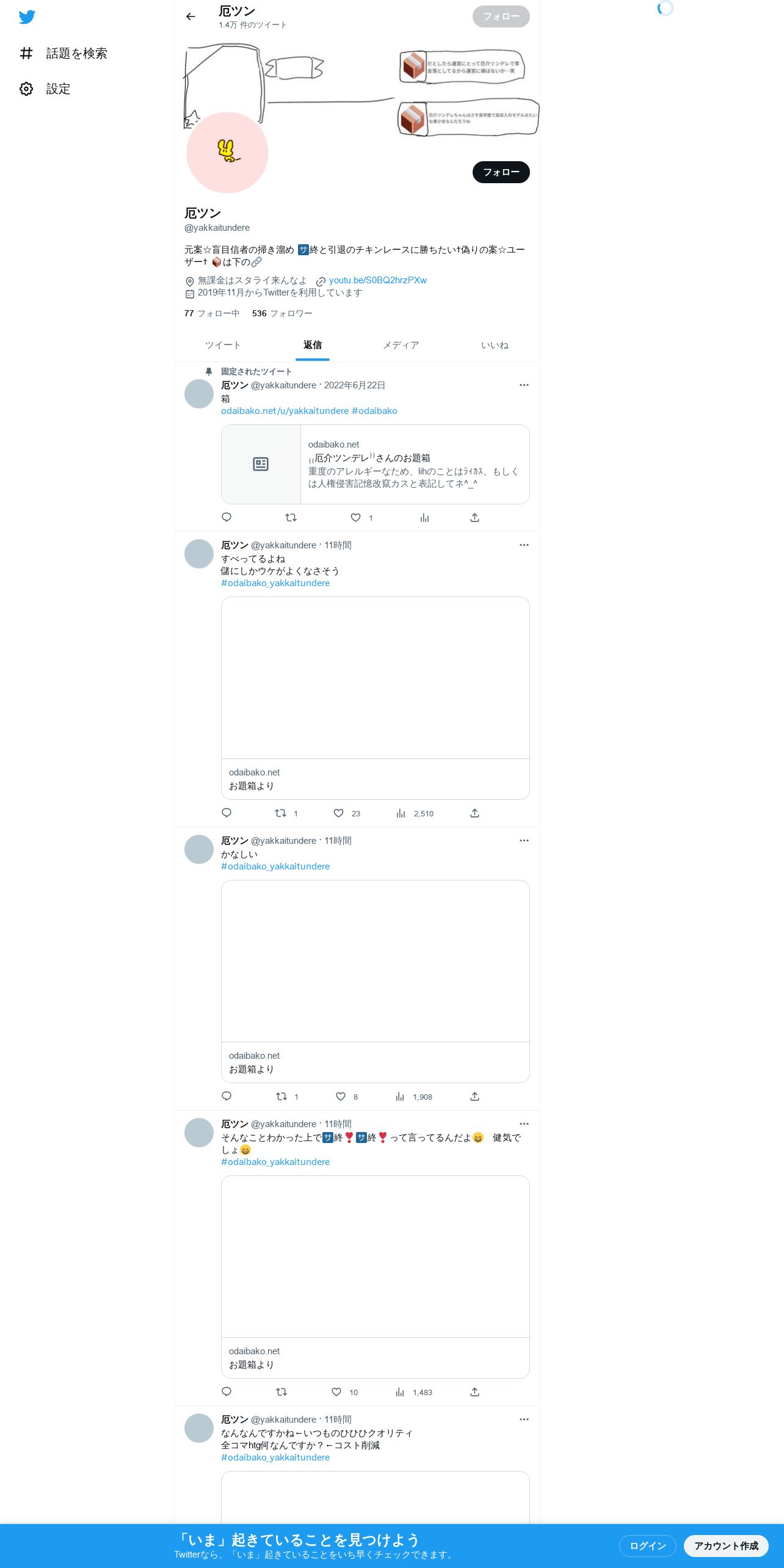Open the pink profile avatar image
This screenshot has width=784, height=1568.
tap(227, 153)
